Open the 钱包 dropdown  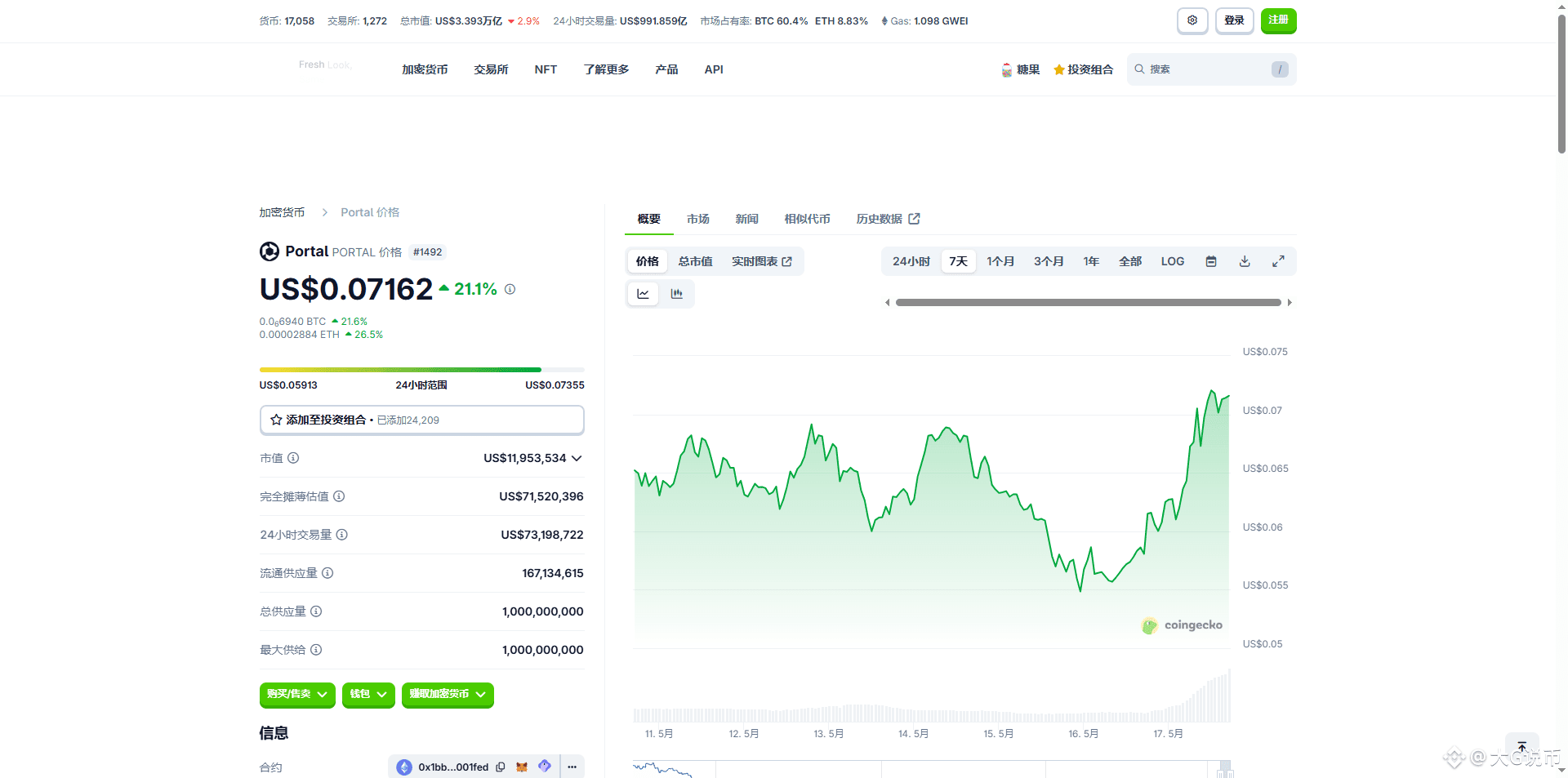368,694
